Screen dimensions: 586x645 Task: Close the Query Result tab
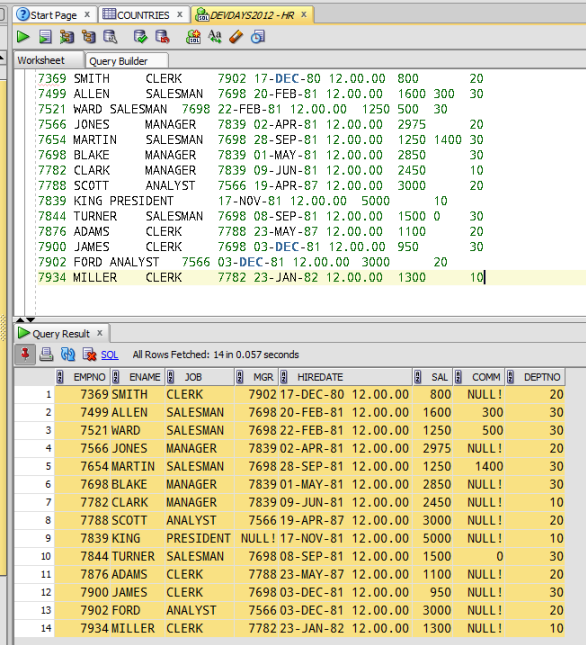coord(100,333)
